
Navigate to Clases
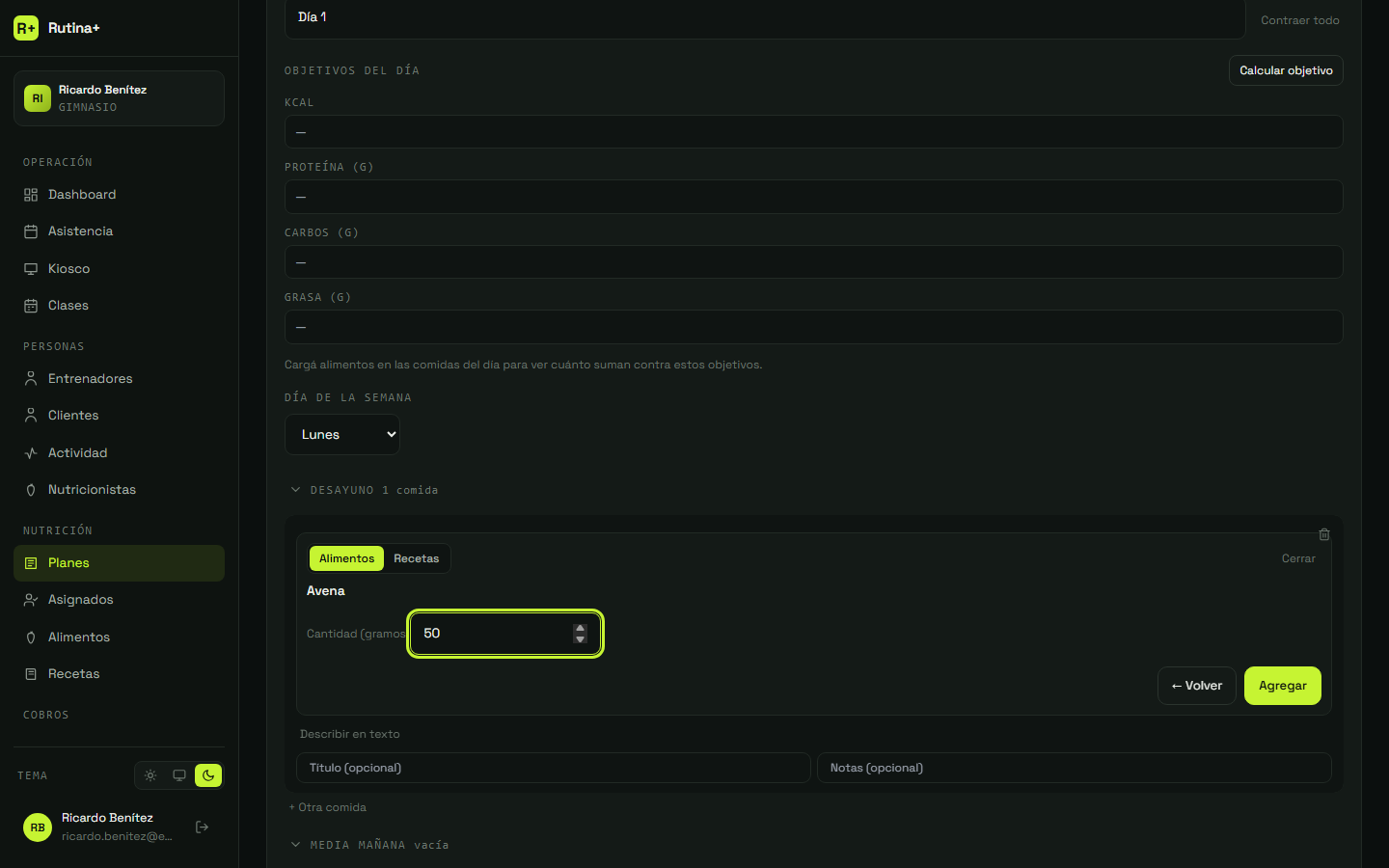119,306
